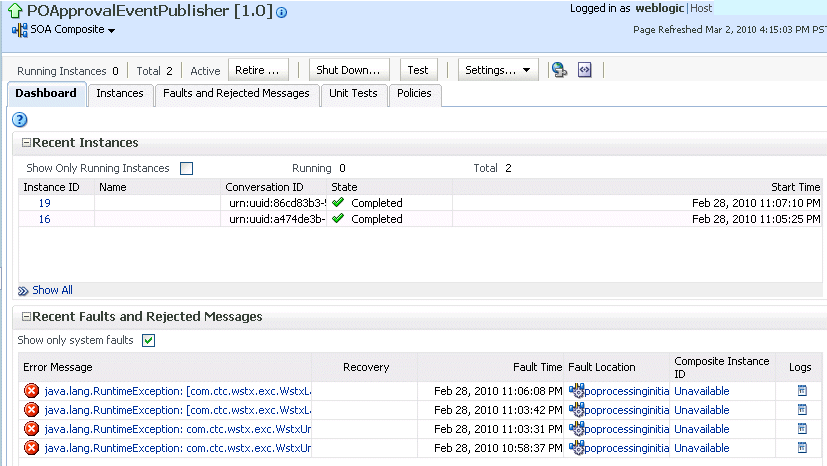
Task: Collapse the Recent Instances section
Action: point(26,143)
